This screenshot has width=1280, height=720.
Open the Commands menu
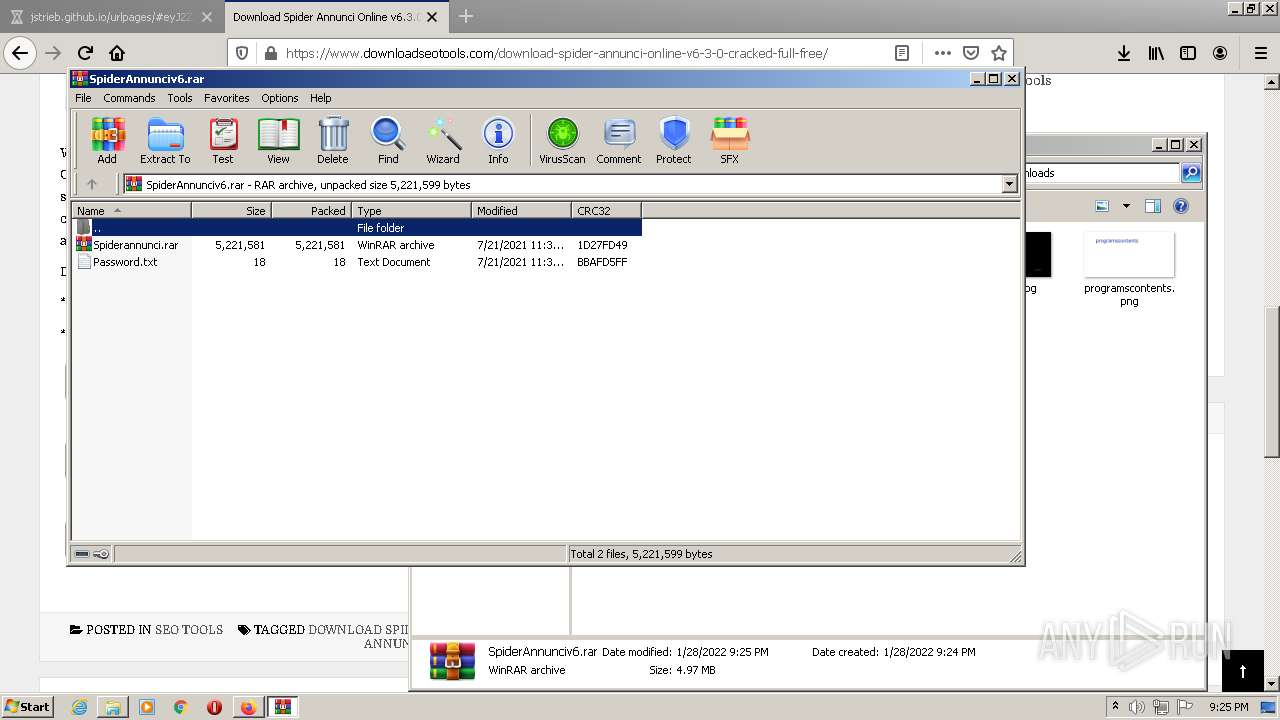[x=129, y=98]
